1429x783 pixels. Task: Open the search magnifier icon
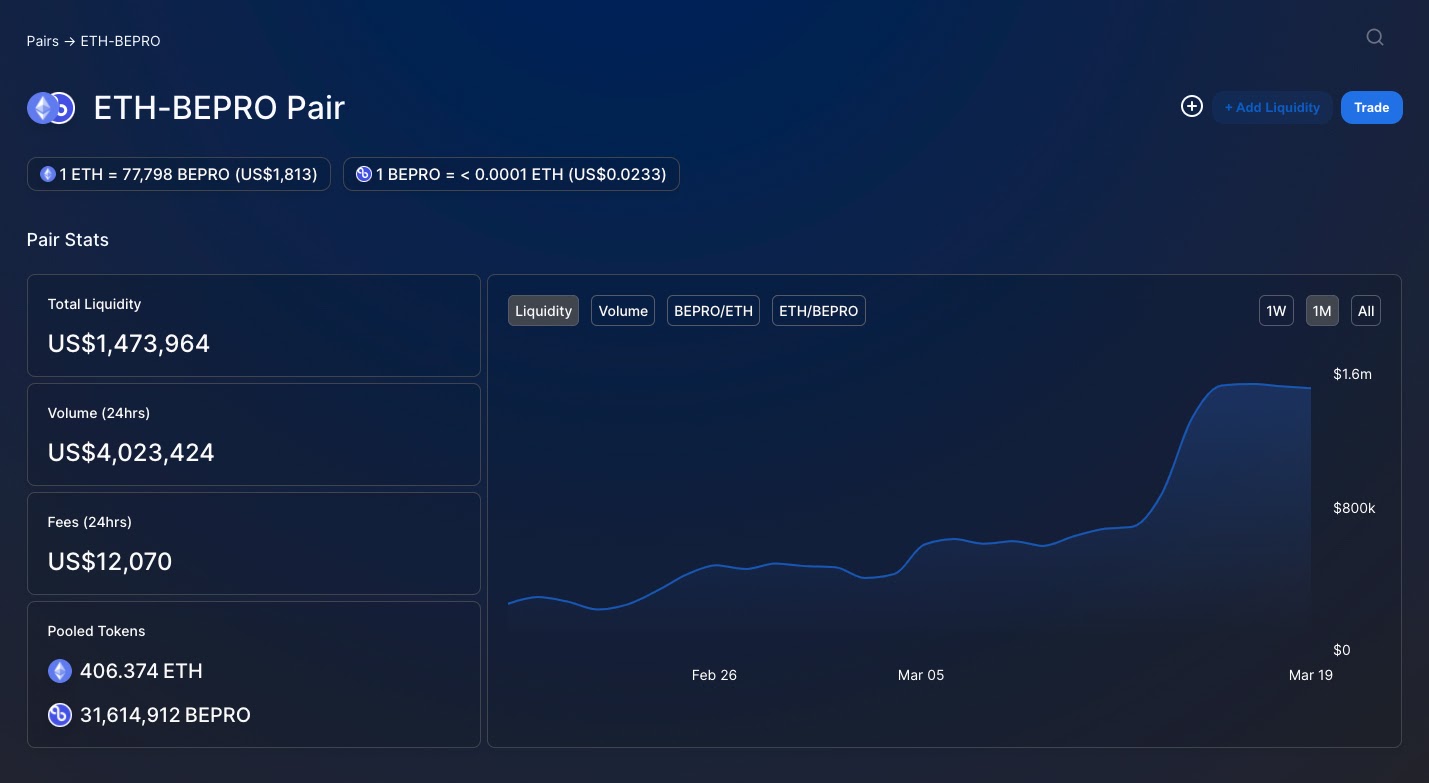pyautogui.click(x=1375, y=38)
